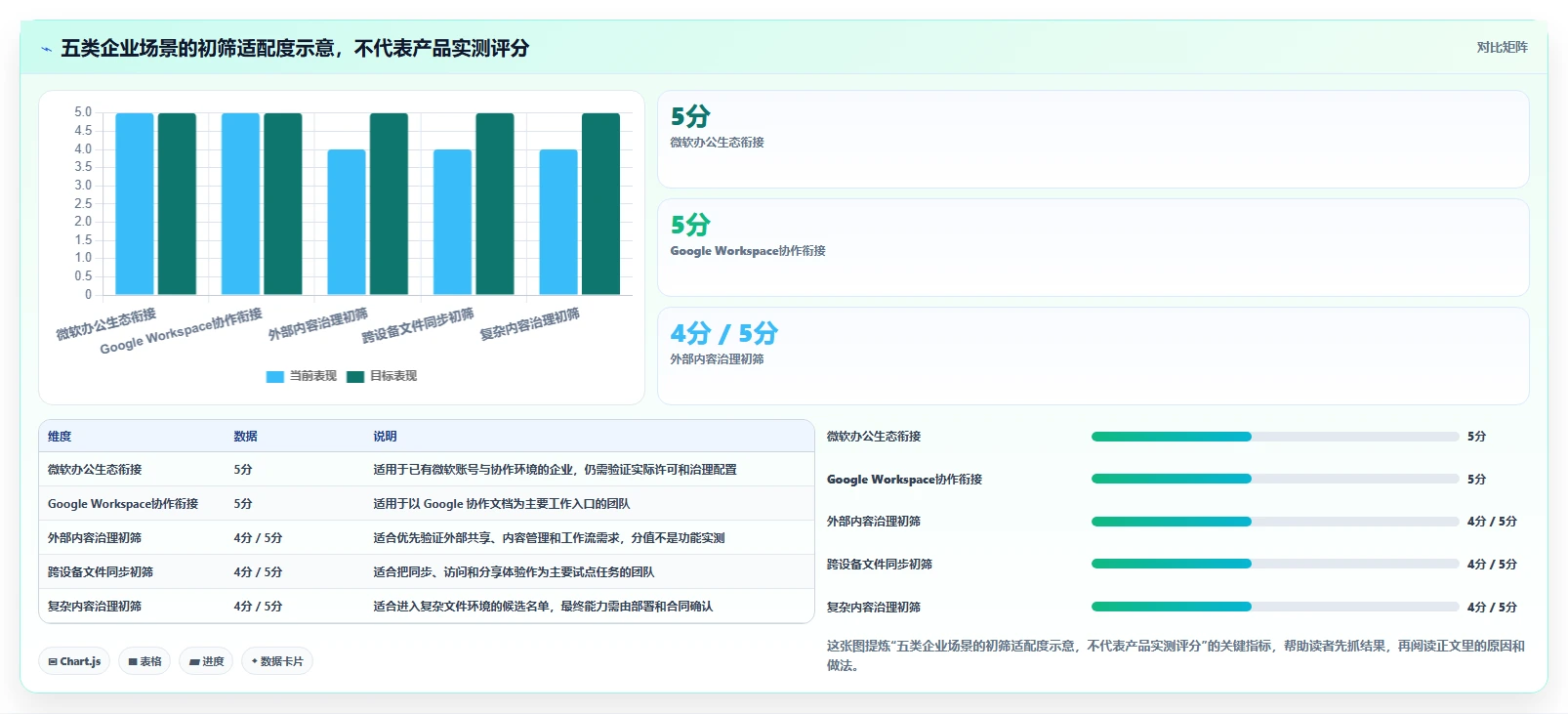Select the 外部内容治理初筛 4分 / 5分 card

coord(1093,357)
